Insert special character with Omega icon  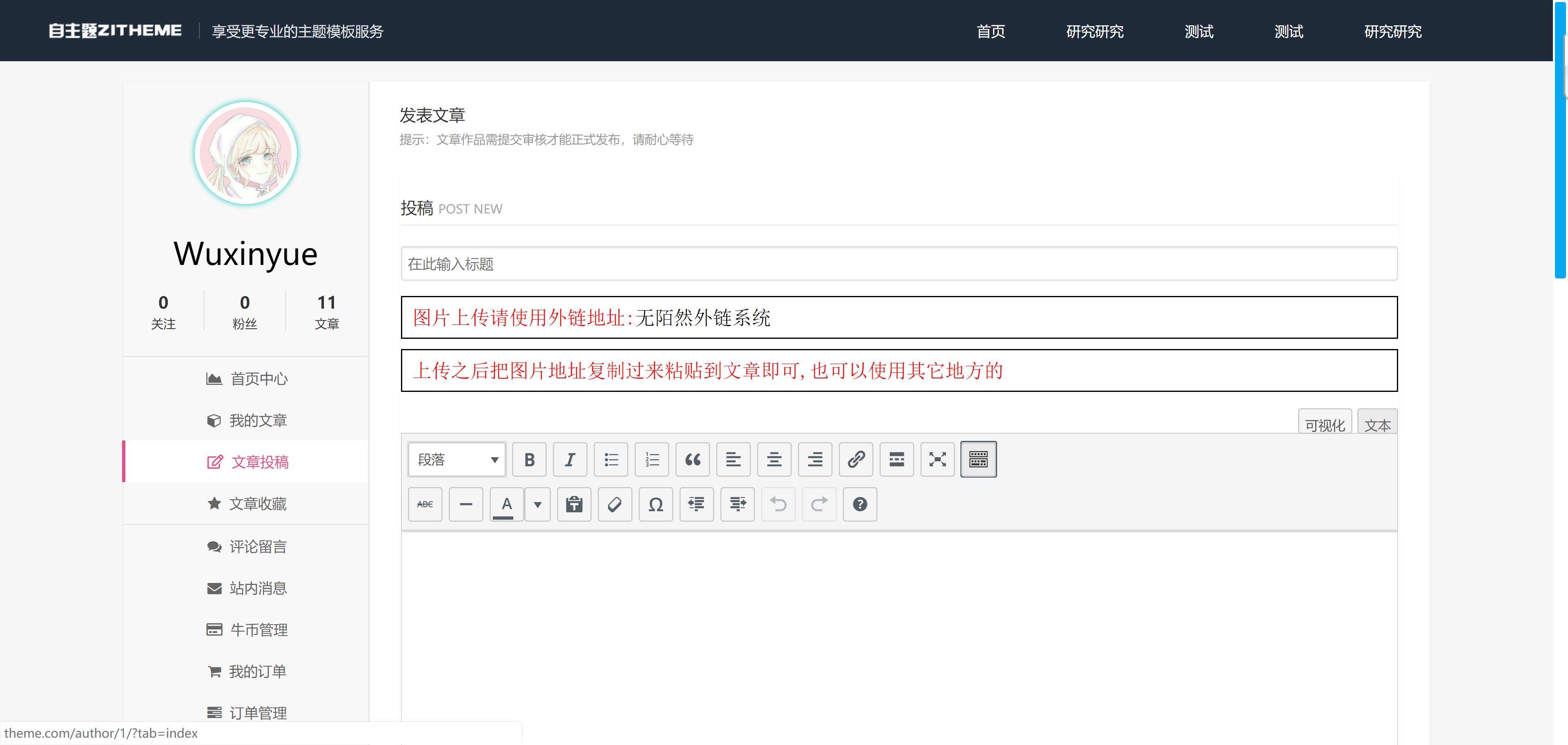tap(655, 505)
